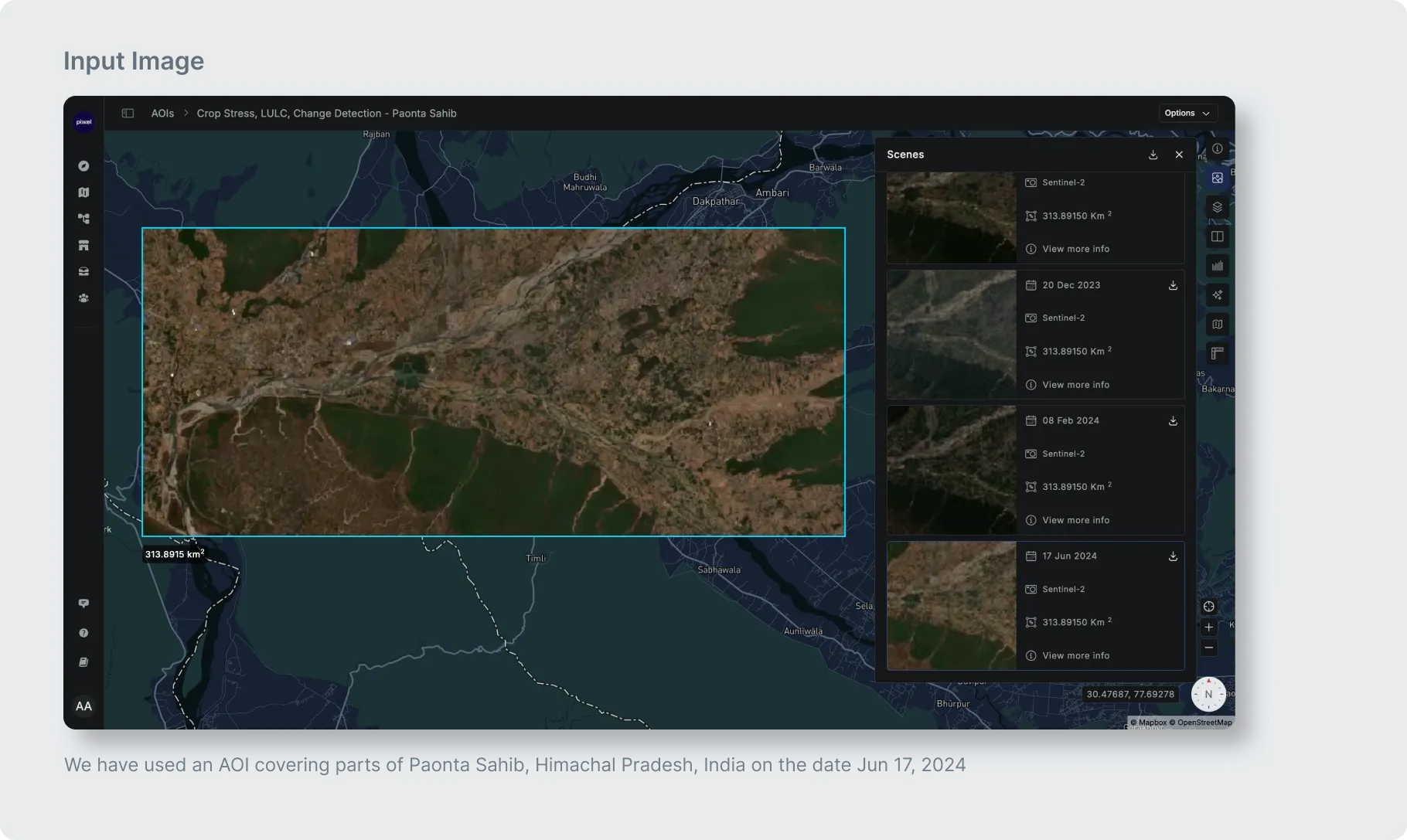Viewport: 1407px width, 840px height.
Task: Open the marketplace store icon in left sidebar
Action: click(83, 246)
